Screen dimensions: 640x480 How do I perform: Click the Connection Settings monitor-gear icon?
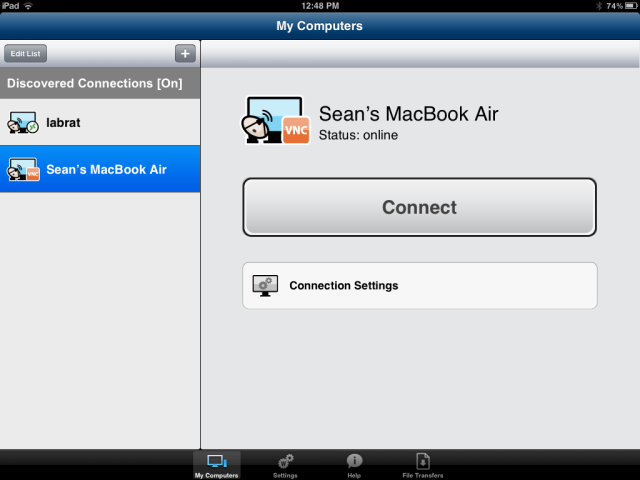tap(265, 285)
